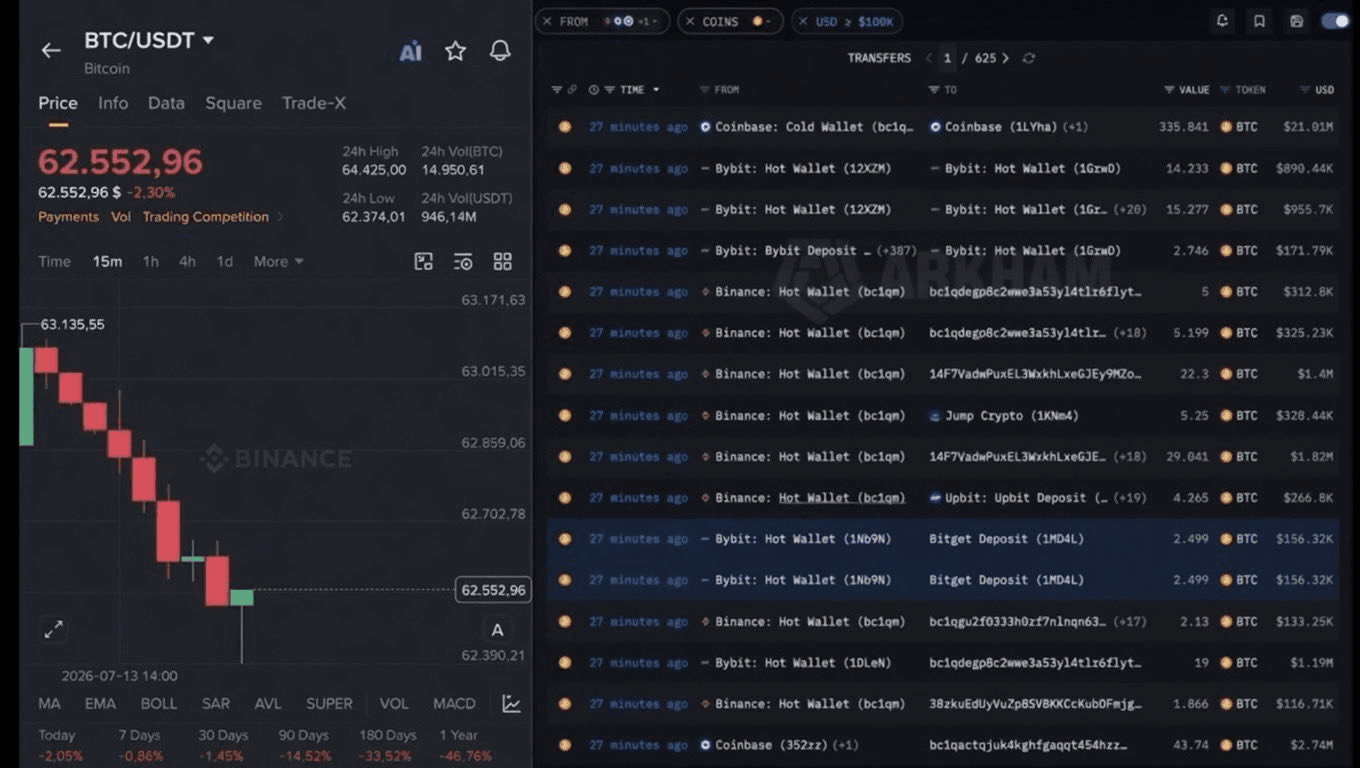Screen dimensions: 1360x768
Task: Toggle the switch at top right
Action: tap(1335, 21)
